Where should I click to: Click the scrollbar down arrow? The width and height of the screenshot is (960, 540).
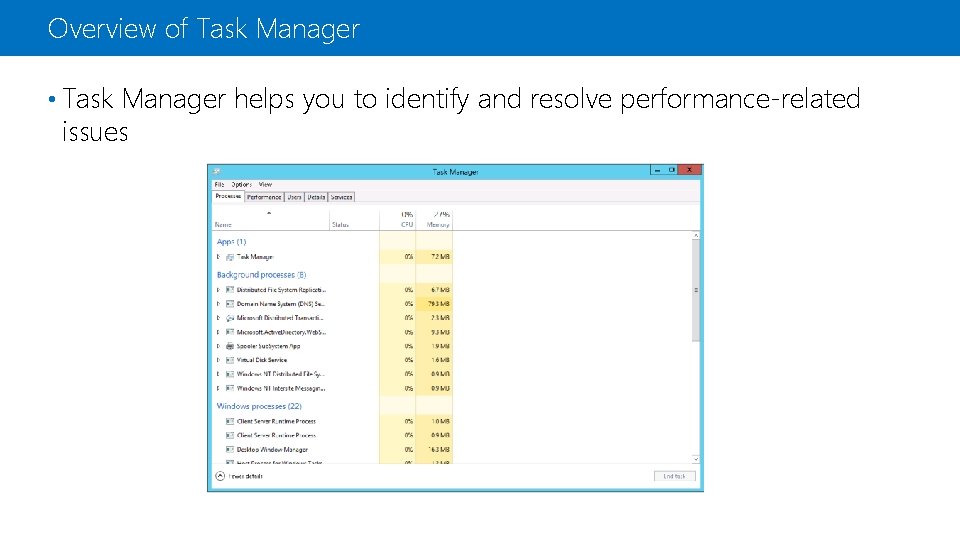[x=696, y=459]
